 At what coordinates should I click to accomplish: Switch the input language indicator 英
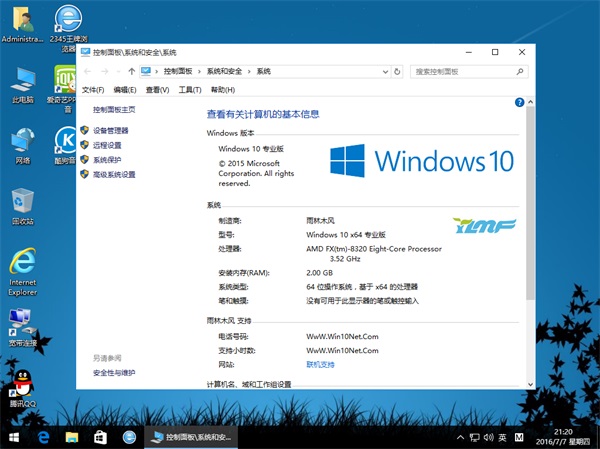click(502, 438)
